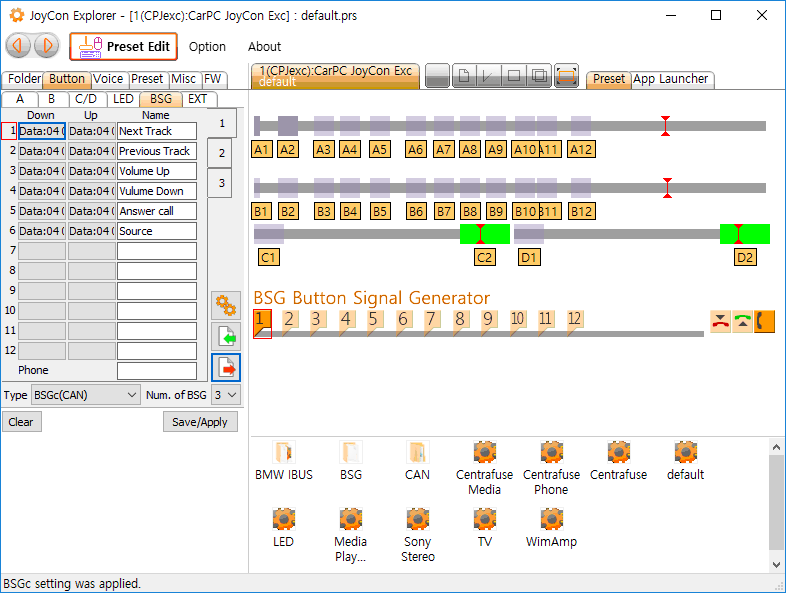Click the orange forward arrow button

coord(47,46)
